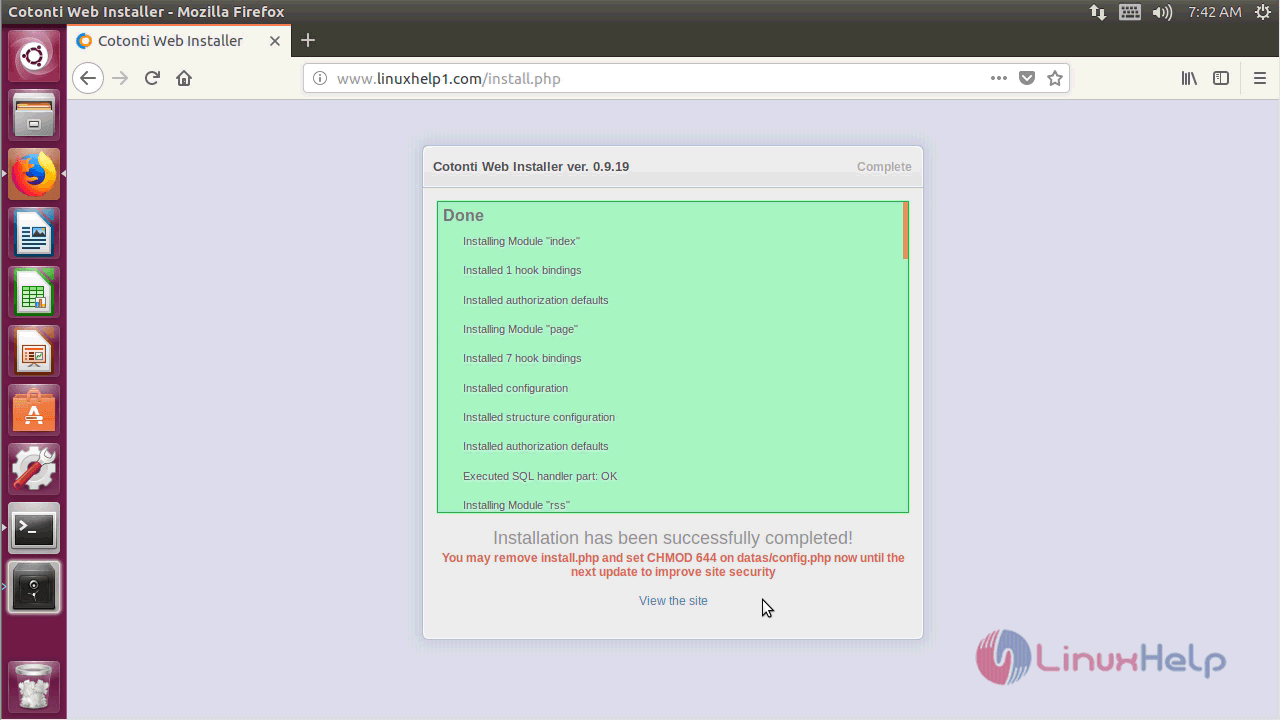Viewport: 1280px width, 720px height.
Task: Click the 7:42 AM clock
Action: pyautogui.click(x=1214, y=12)
